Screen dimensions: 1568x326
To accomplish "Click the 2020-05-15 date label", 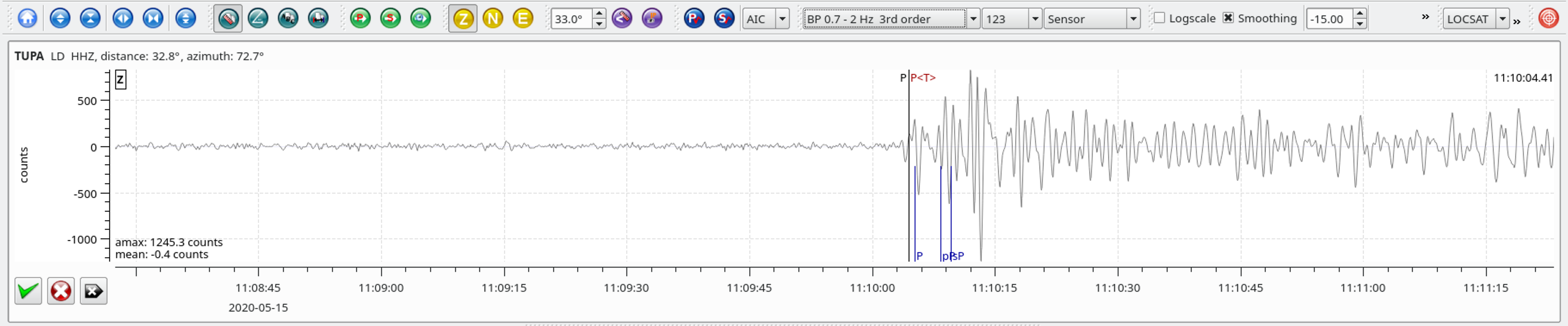I will pyautogui.click(x=258, y=308).
